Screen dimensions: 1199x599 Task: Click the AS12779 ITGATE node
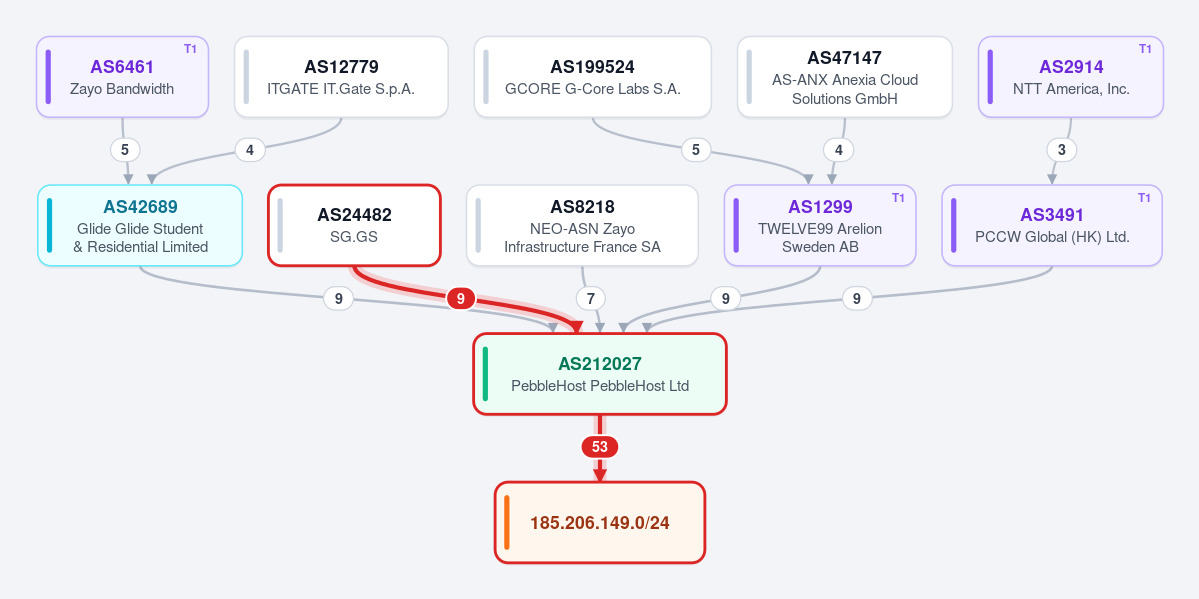point(341,77)
